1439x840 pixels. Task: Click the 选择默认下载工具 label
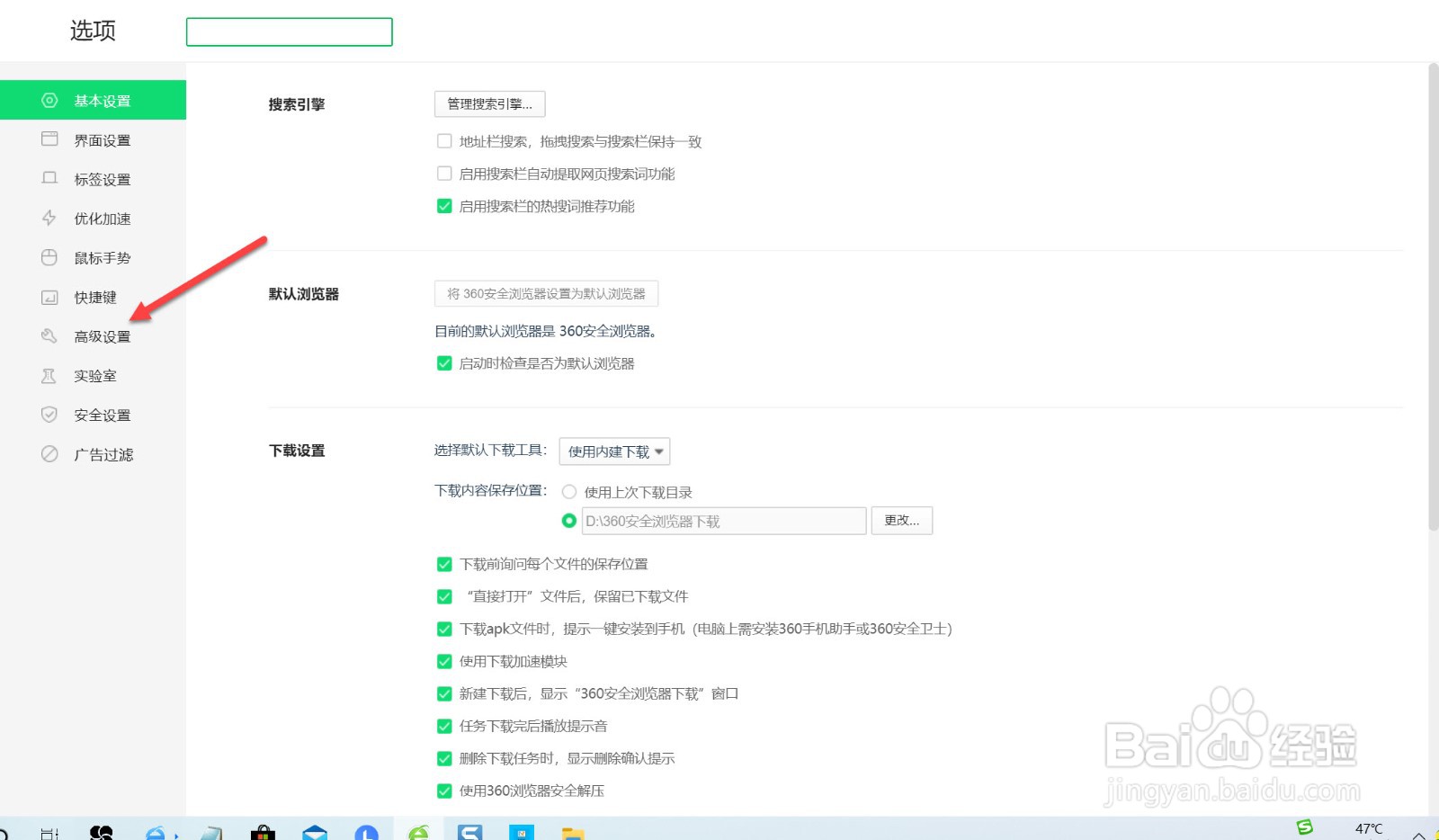point(490,451)
